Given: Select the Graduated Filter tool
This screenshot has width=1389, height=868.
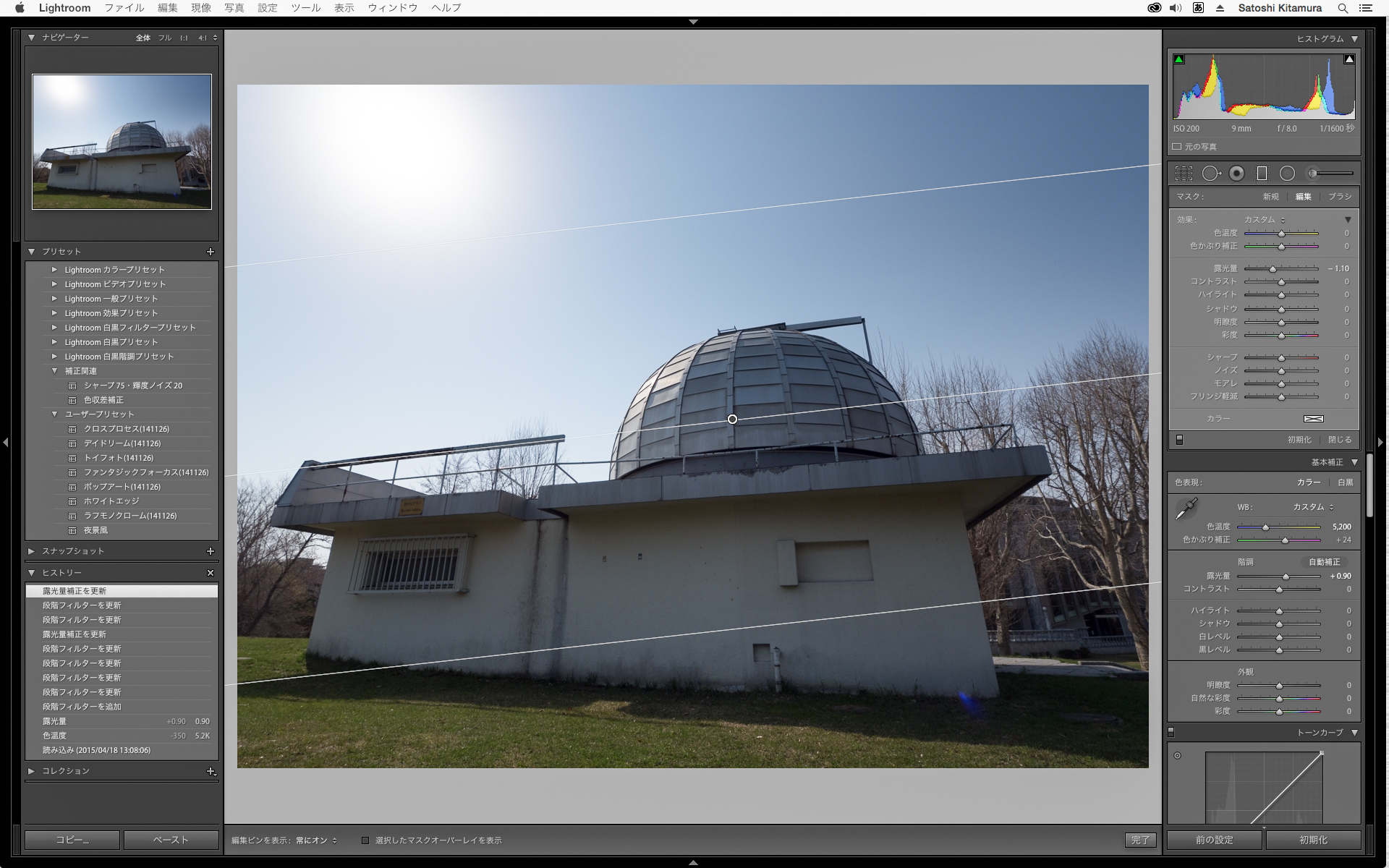Looking at the screenshot, I should [1262, 173].
